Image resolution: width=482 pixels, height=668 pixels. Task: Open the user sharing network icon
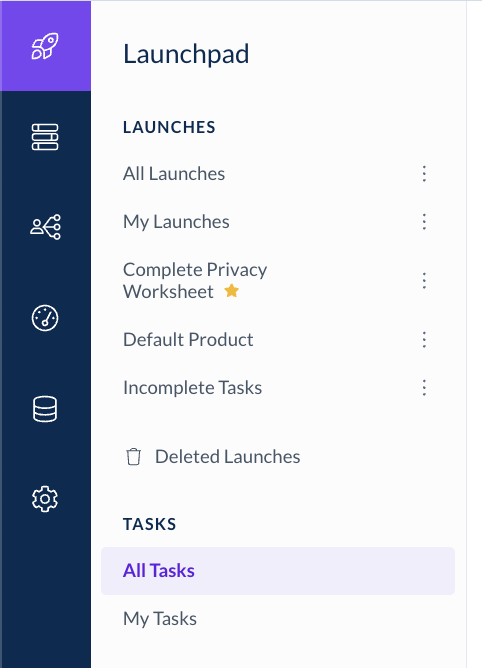click(45, 227)
